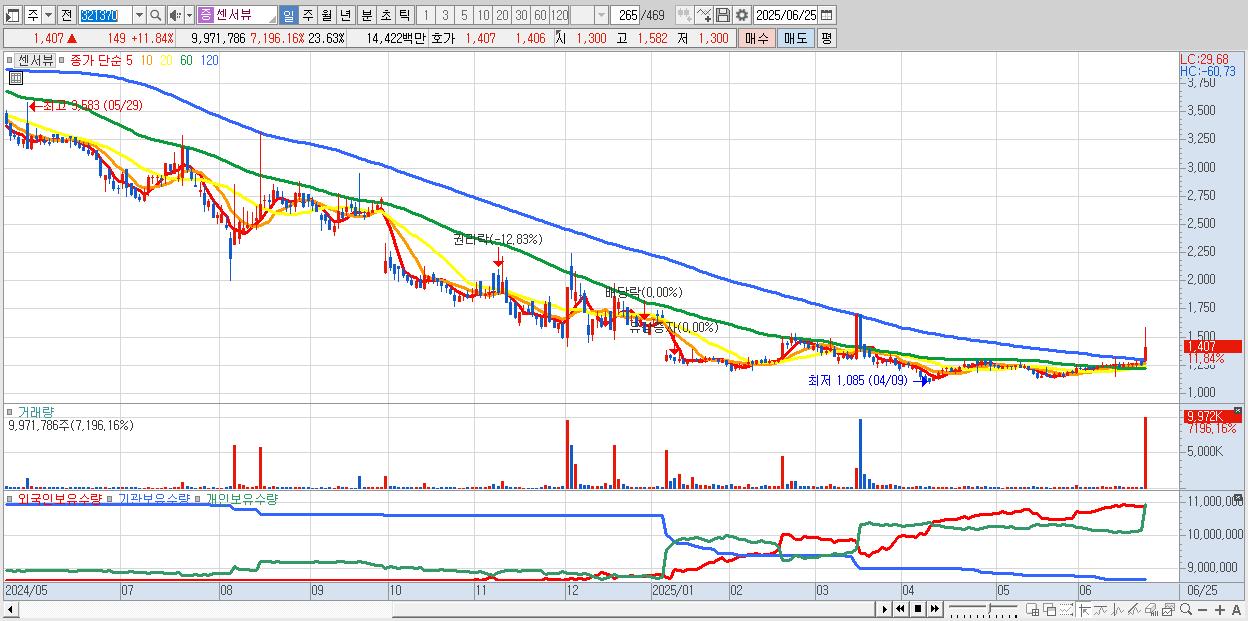Viewport: 1248px width, 621px height.
Task: Click the green 60 moving average legend label
Action: click(186, 60)
